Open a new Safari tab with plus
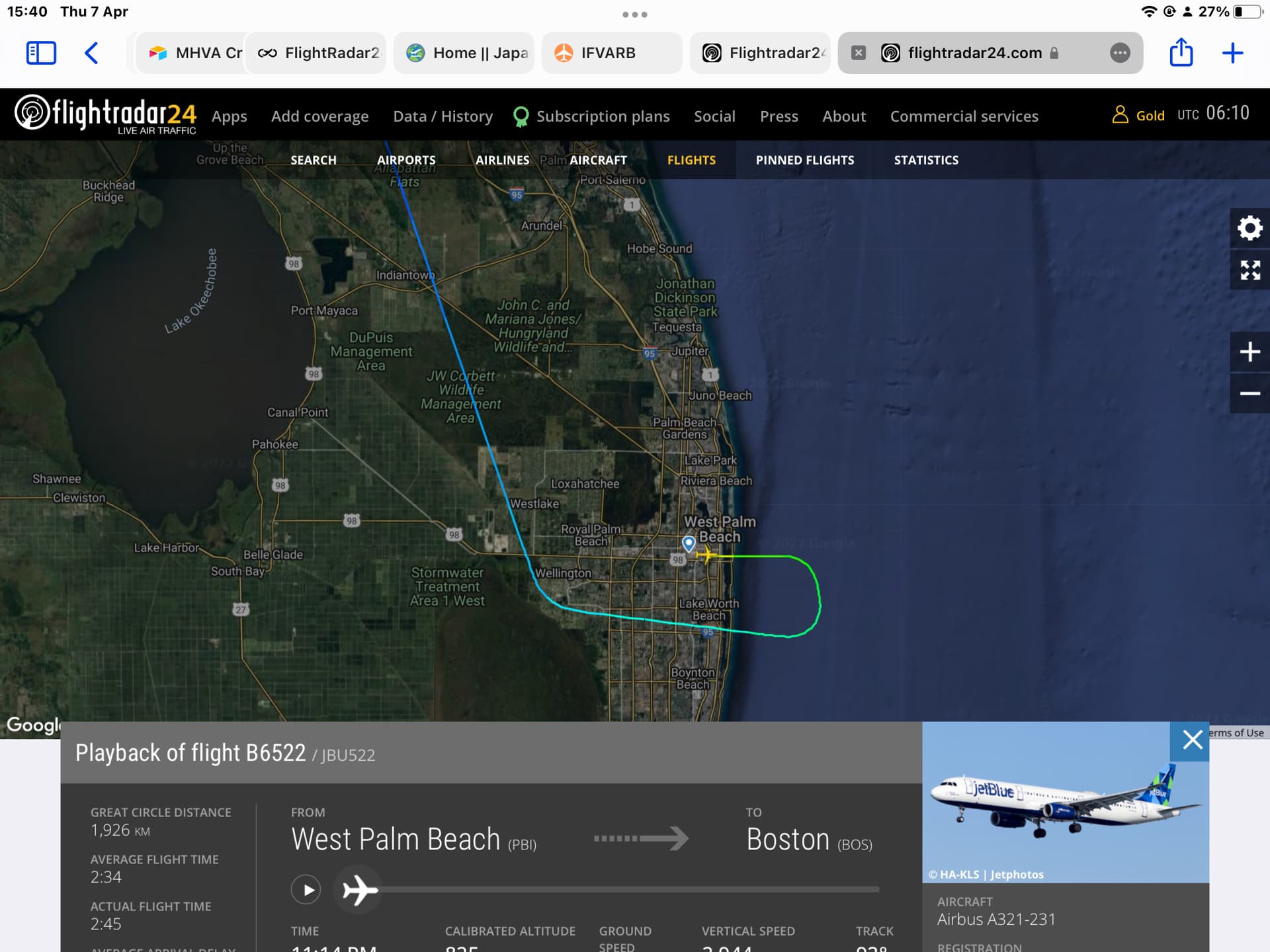The image size is (1270, 952). 1232,53
